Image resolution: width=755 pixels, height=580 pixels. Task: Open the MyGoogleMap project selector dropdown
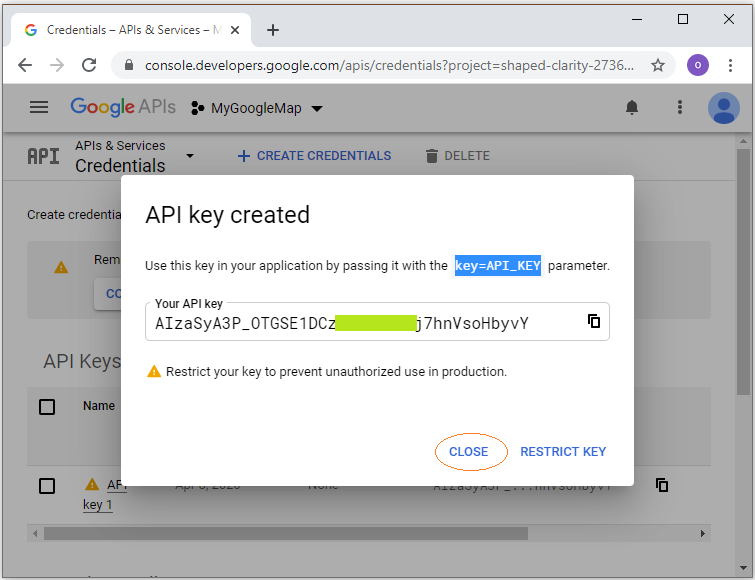[257, 108]
